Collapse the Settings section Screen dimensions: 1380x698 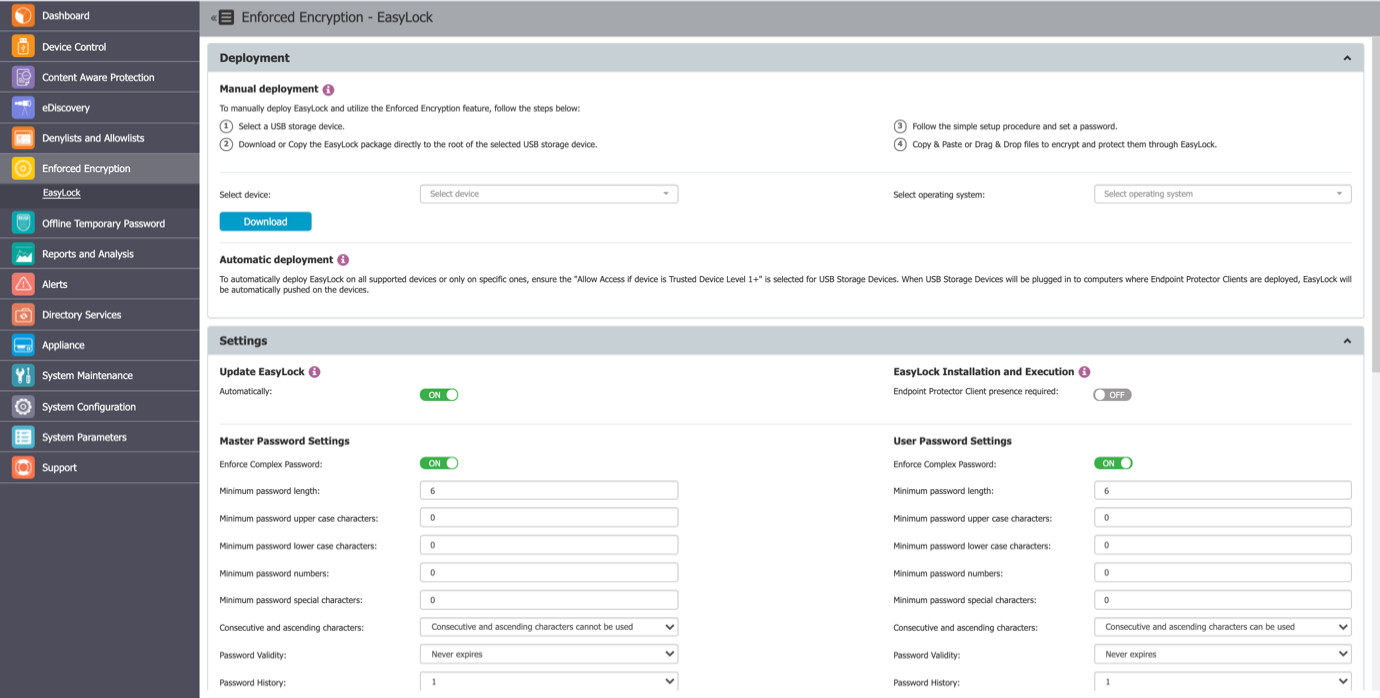tap(1347, 341)
